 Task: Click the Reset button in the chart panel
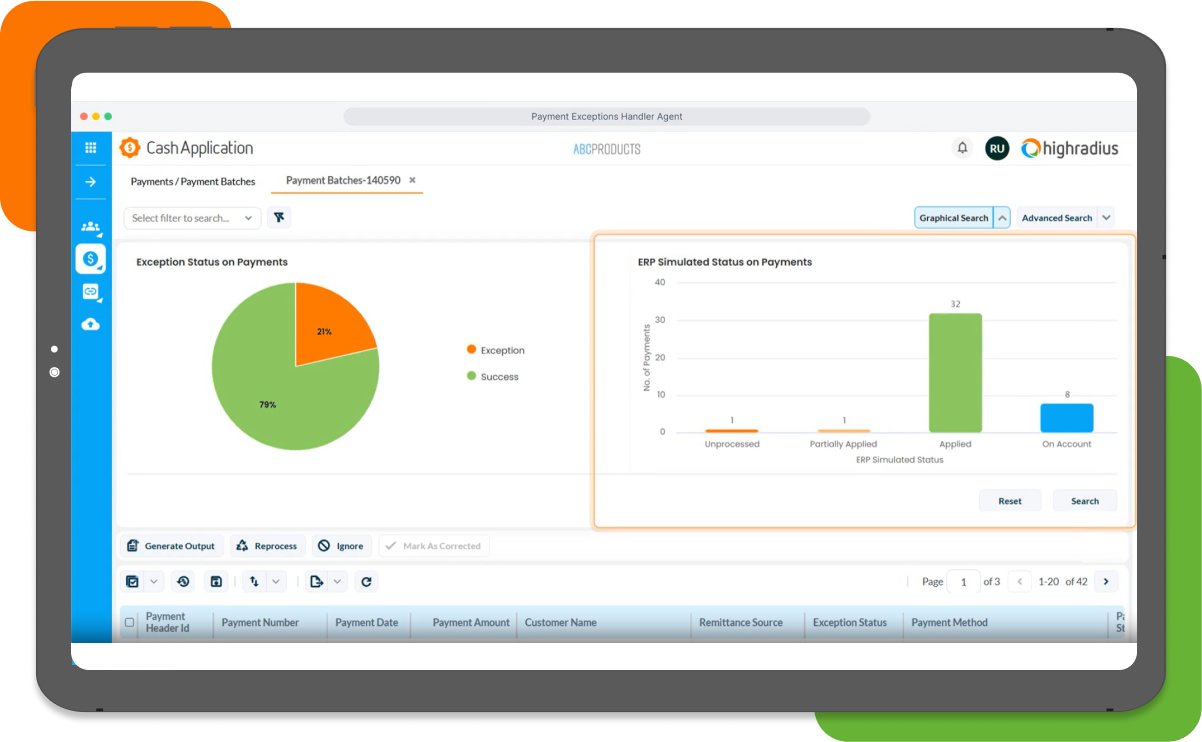[x=1010, y=500]
